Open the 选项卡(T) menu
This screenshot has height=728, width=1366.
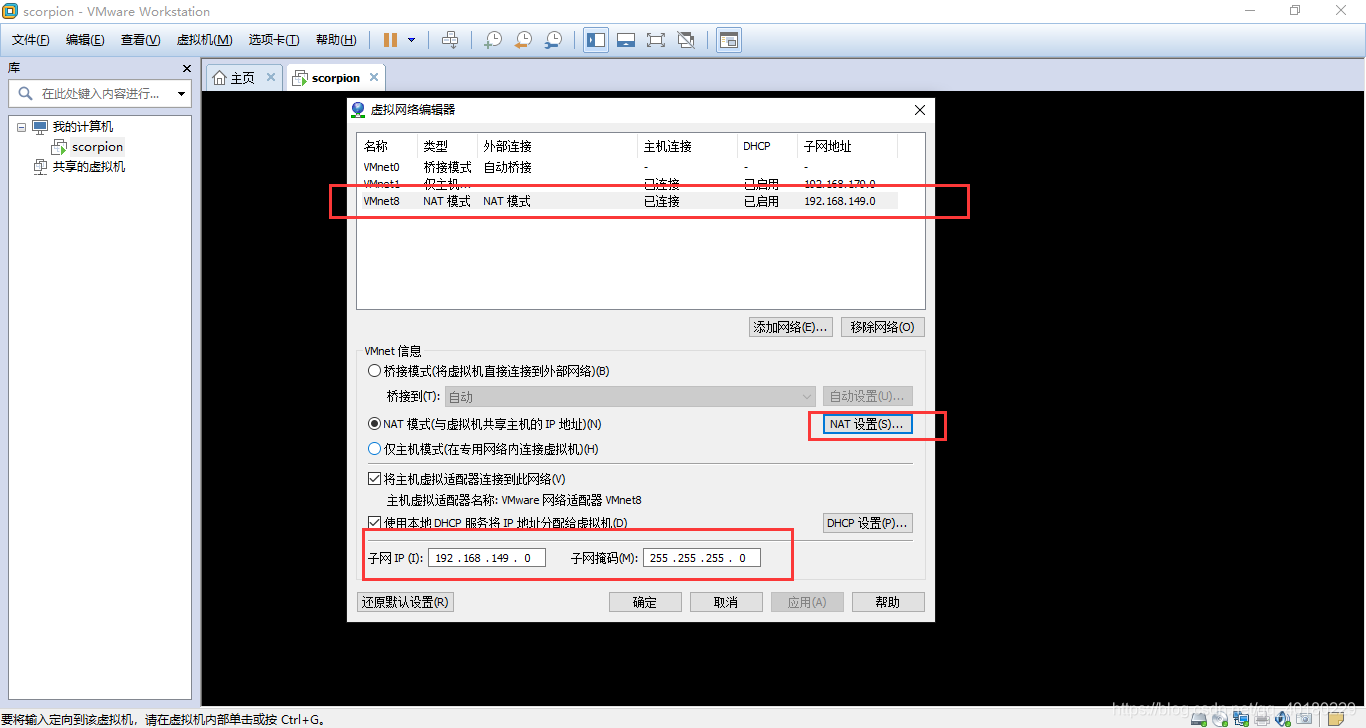[x=274, y=40]
